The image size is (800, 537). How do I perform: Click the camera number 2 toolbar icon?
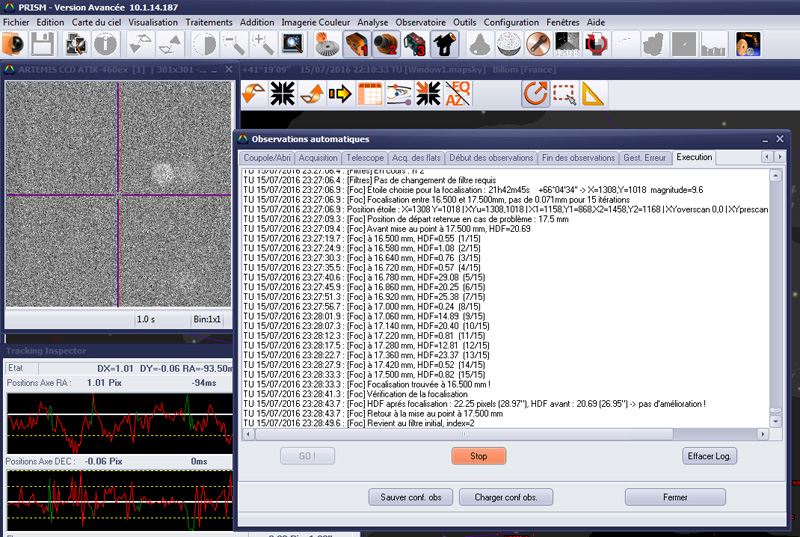(x=386, y=44)
